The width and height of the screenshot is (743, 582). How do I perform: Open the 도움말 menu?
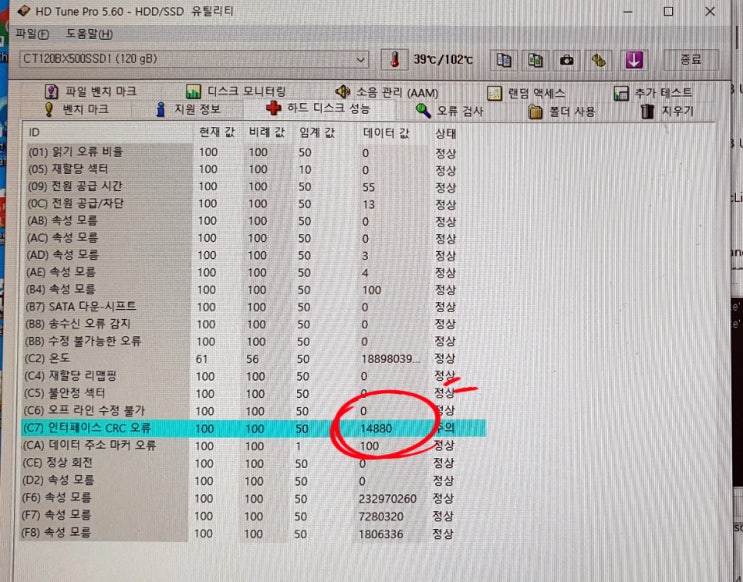(x=89, y=34)
